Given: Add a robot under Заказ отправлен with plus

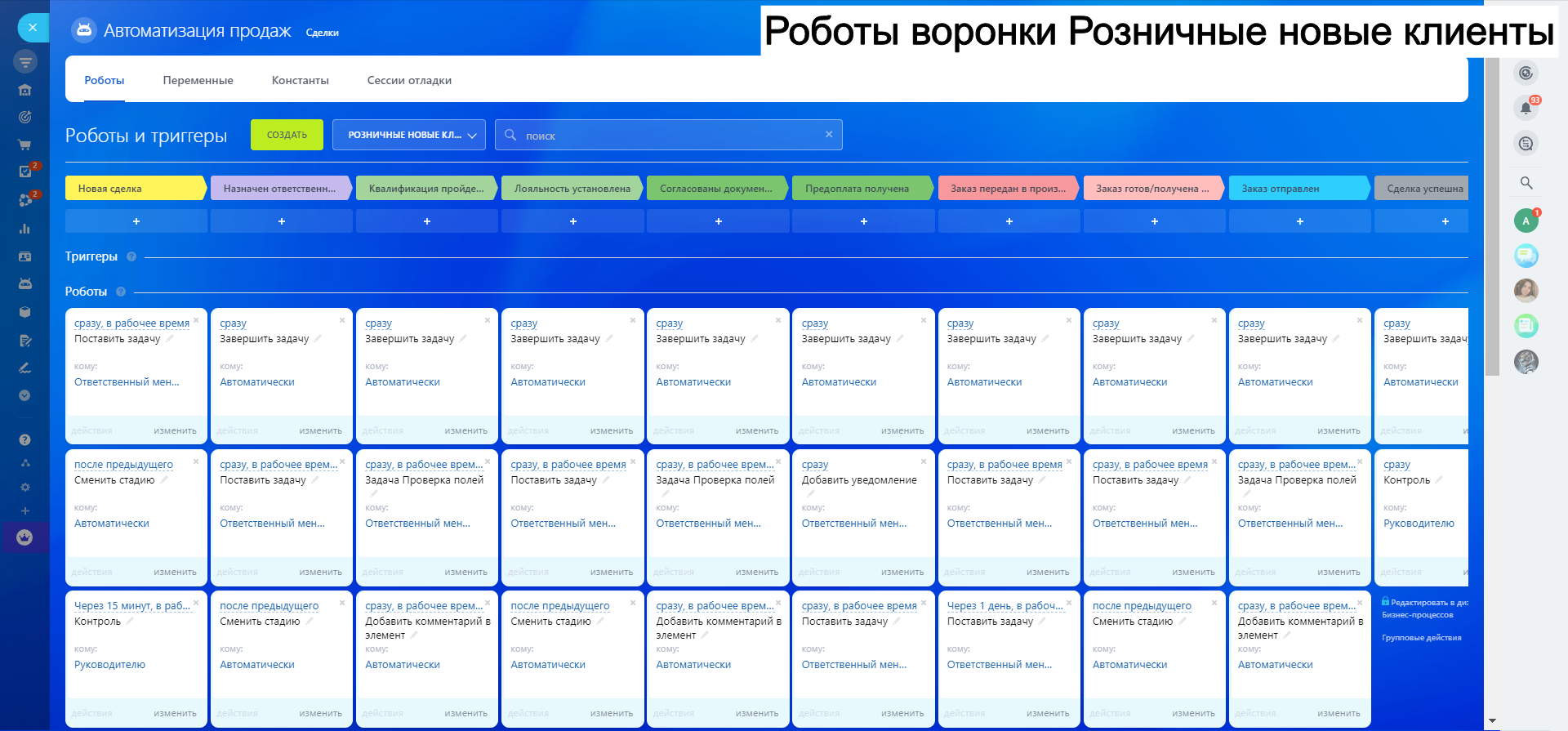Looking at the screenshot, I should (1300, 221).
